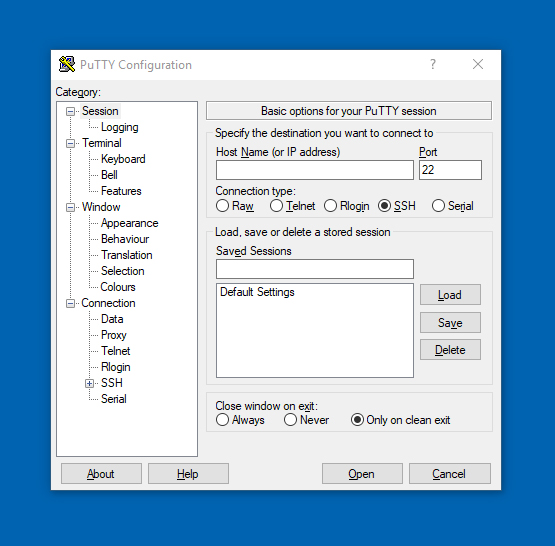Screen dimensions: 555x546
Task: Select the Telnet connection type
Action: pos(276,206)
